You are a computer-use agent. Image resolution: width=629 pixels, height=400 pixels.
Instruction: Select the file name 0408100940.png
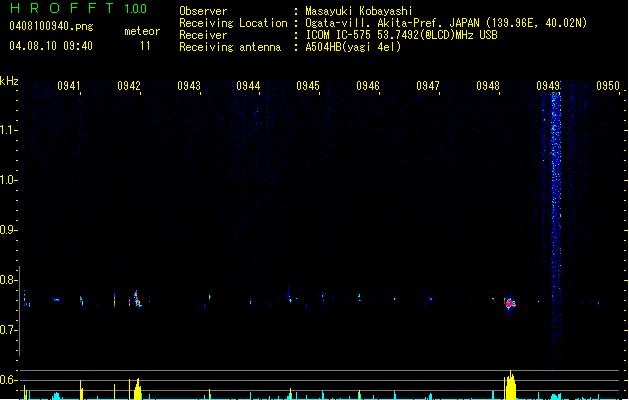[51, 26]
